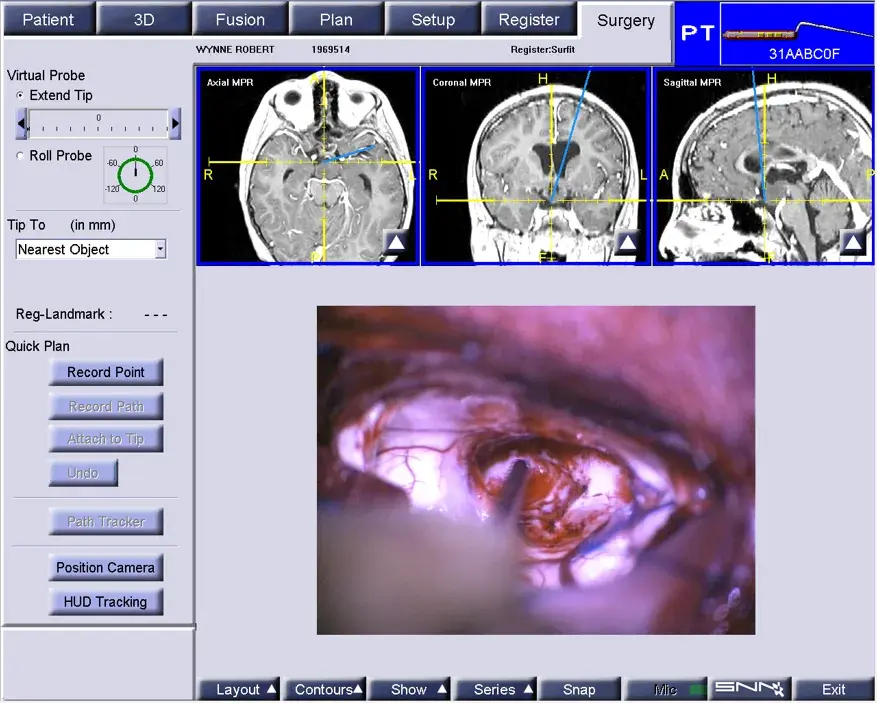Viewport: 877px width, 703px height.
Task: Click the Extend Tip slider track
Action: click(98, 124)
